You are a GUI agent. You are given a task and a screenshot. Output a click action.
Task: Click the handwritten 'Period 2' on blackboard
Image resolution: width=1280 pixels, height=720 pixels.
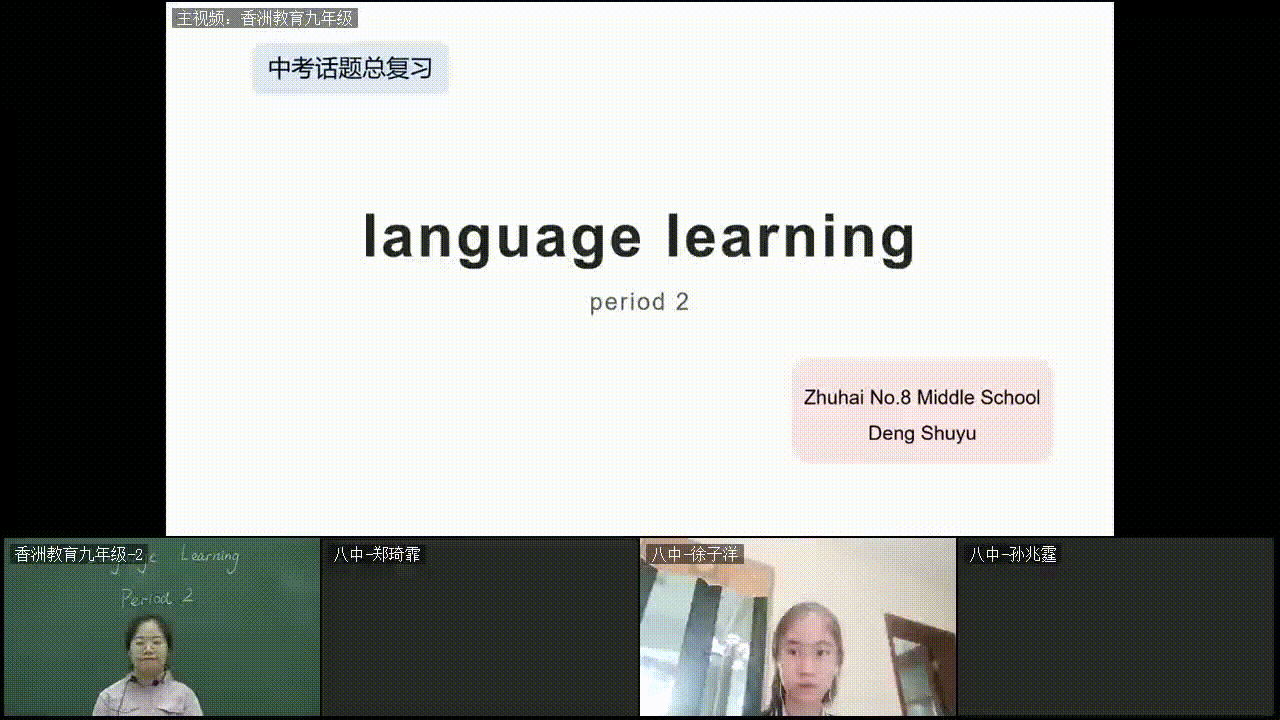(157, 598)
